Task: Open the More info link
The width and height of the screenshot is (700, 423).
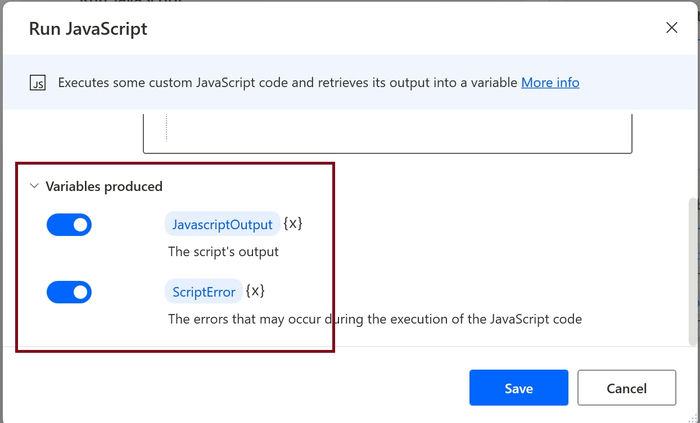Action: click(x=550, y=83)
